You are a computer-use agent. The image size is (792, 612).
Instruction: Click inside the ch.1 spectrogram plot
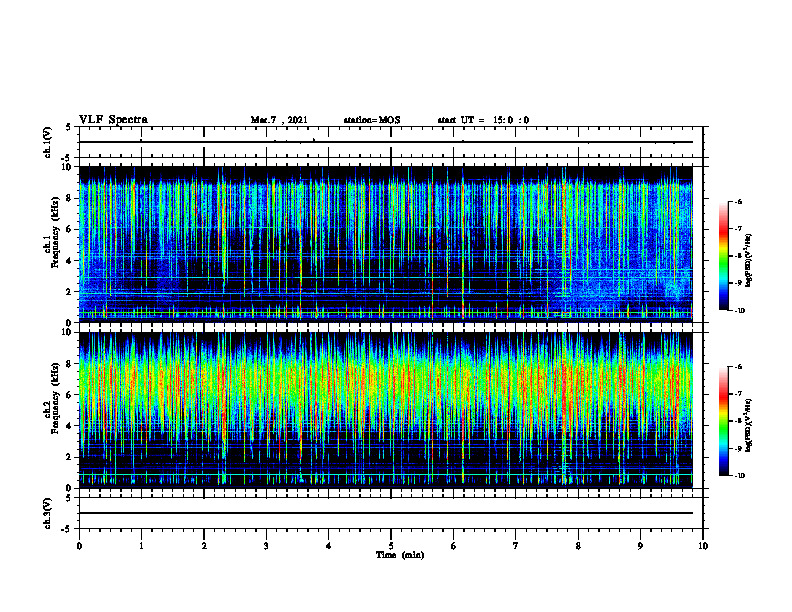click(385, 244)
